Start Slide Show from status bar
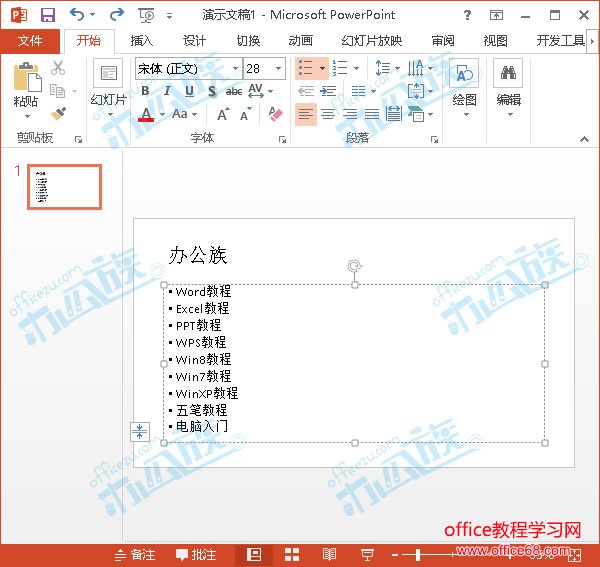 coord(367,554)
